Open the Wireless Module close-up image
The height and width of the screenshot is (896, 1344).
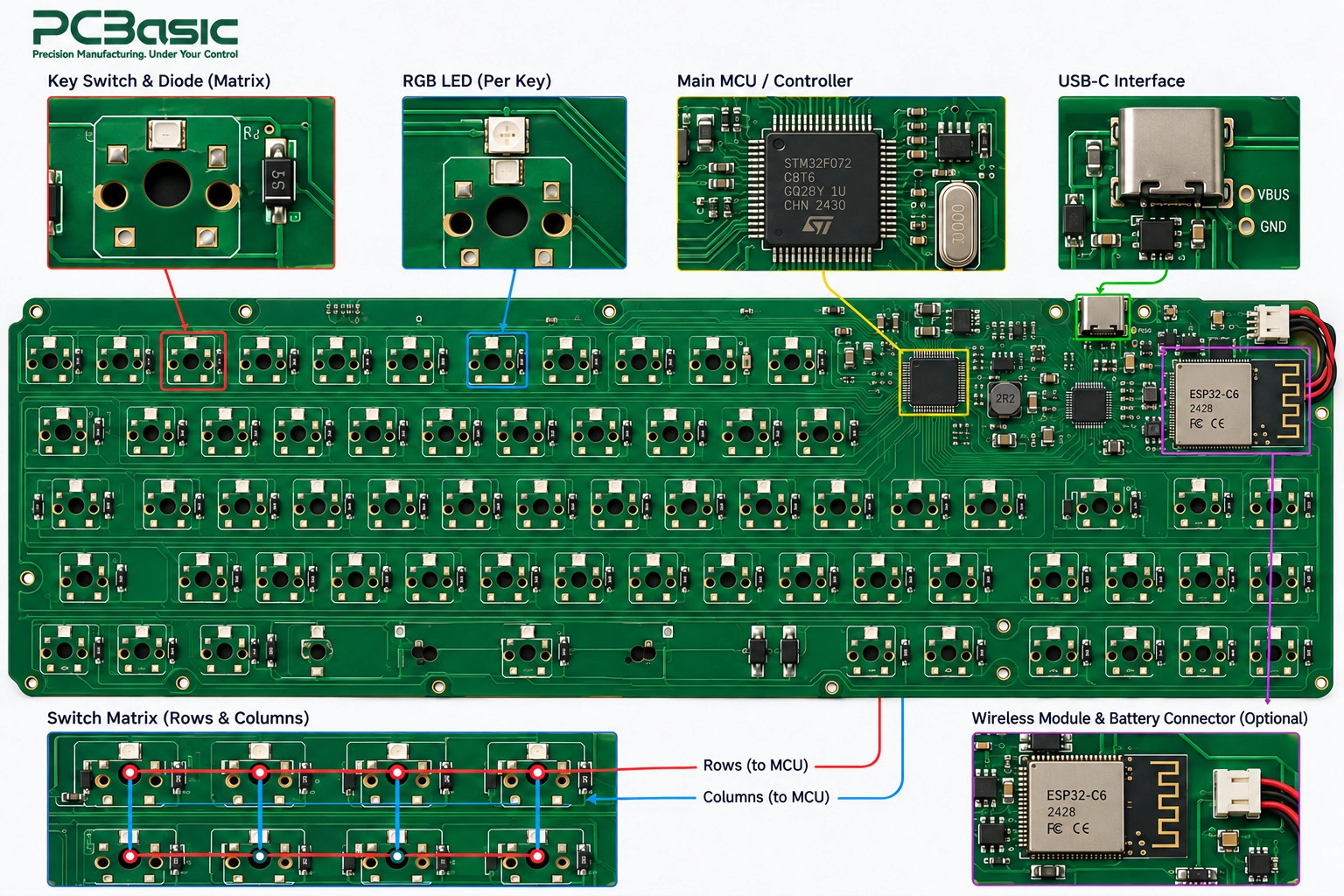click(1136, 809)
